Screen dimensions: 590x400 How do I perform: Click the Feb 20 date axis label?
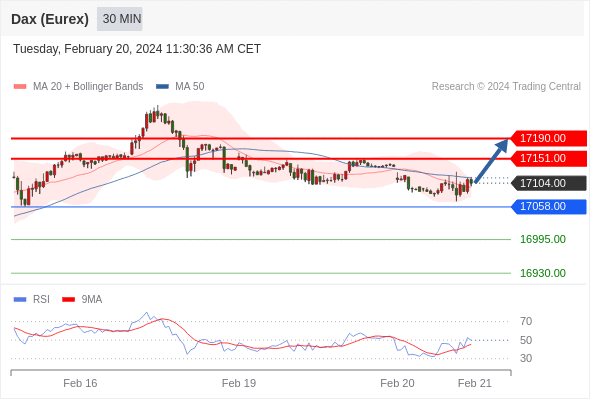click(397, 383)
